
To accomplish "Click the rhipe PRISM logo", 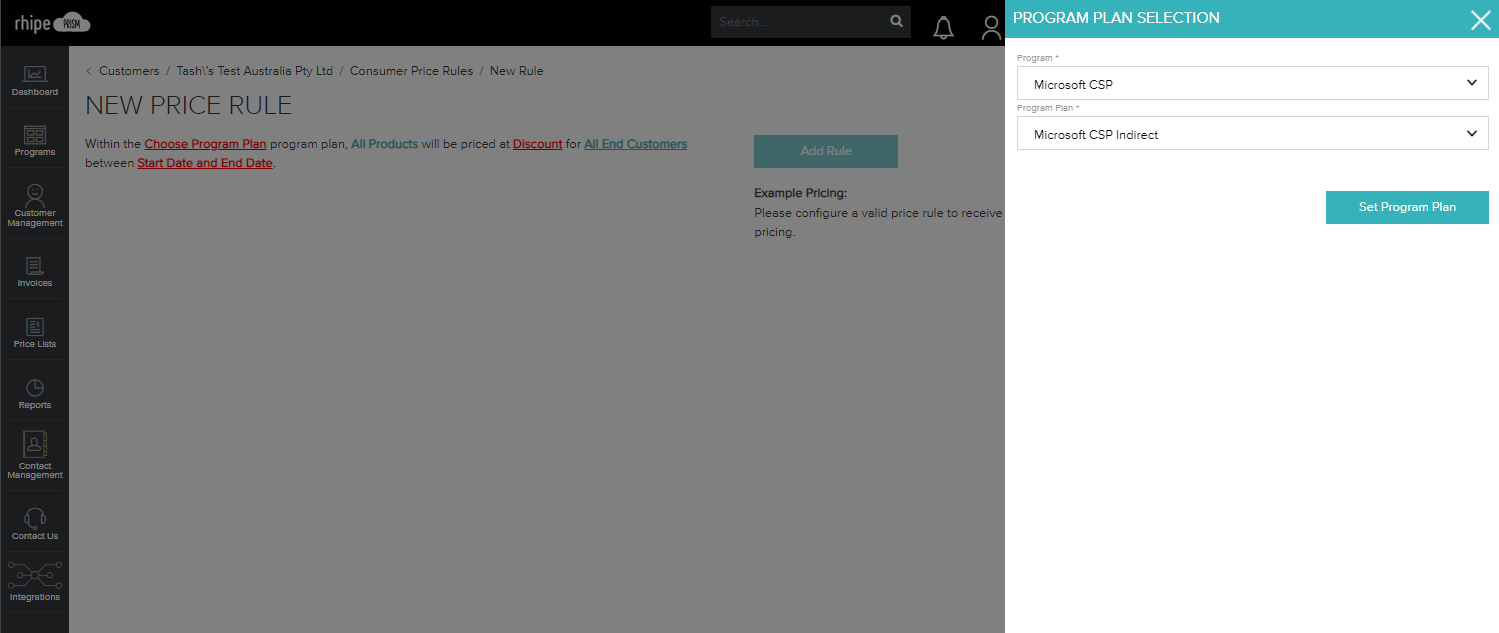I will click(x=52, y=23).
